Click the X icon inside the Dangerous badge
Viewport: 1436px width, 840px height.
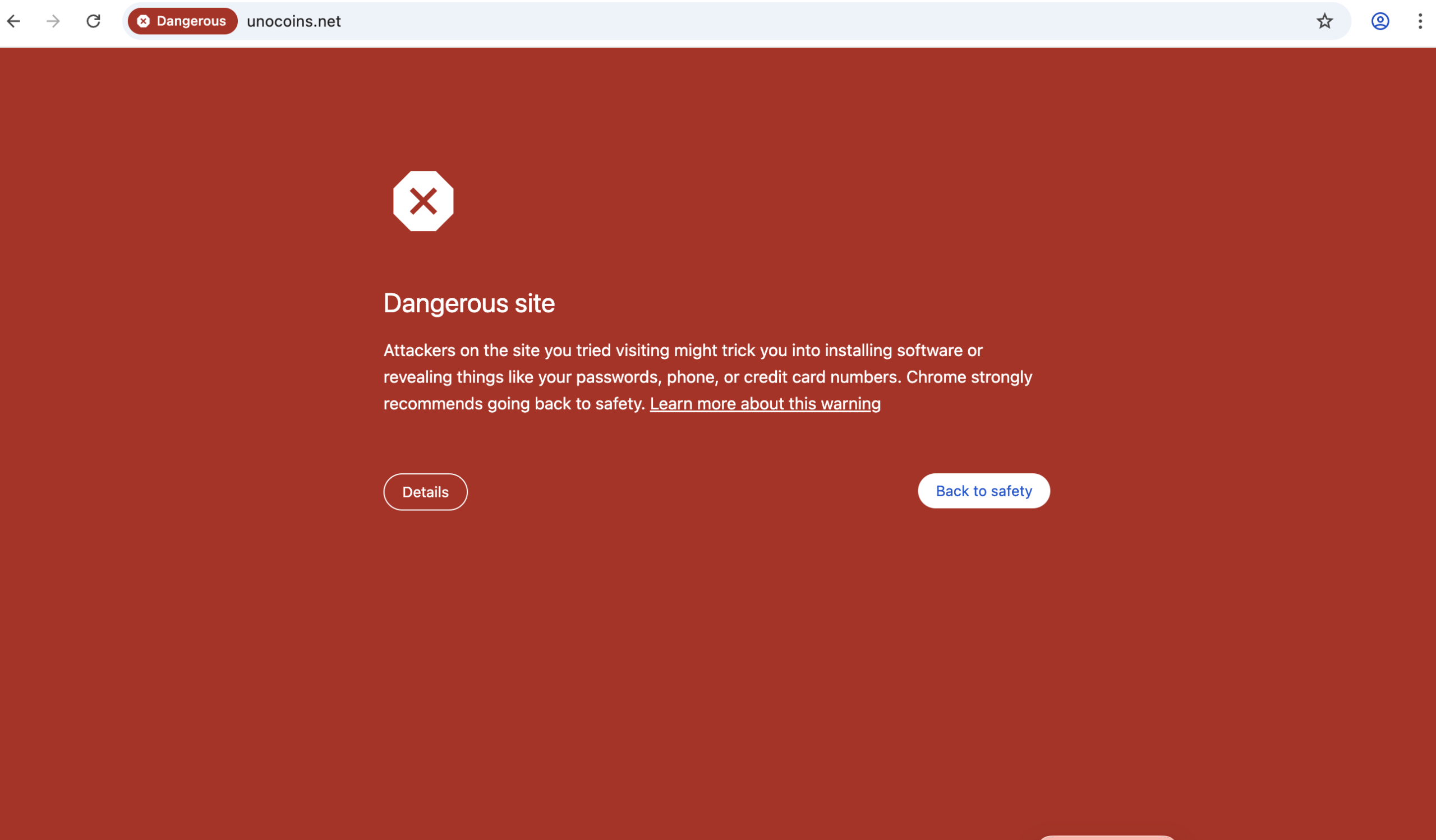pyautogui.click(x=144, y=21)
